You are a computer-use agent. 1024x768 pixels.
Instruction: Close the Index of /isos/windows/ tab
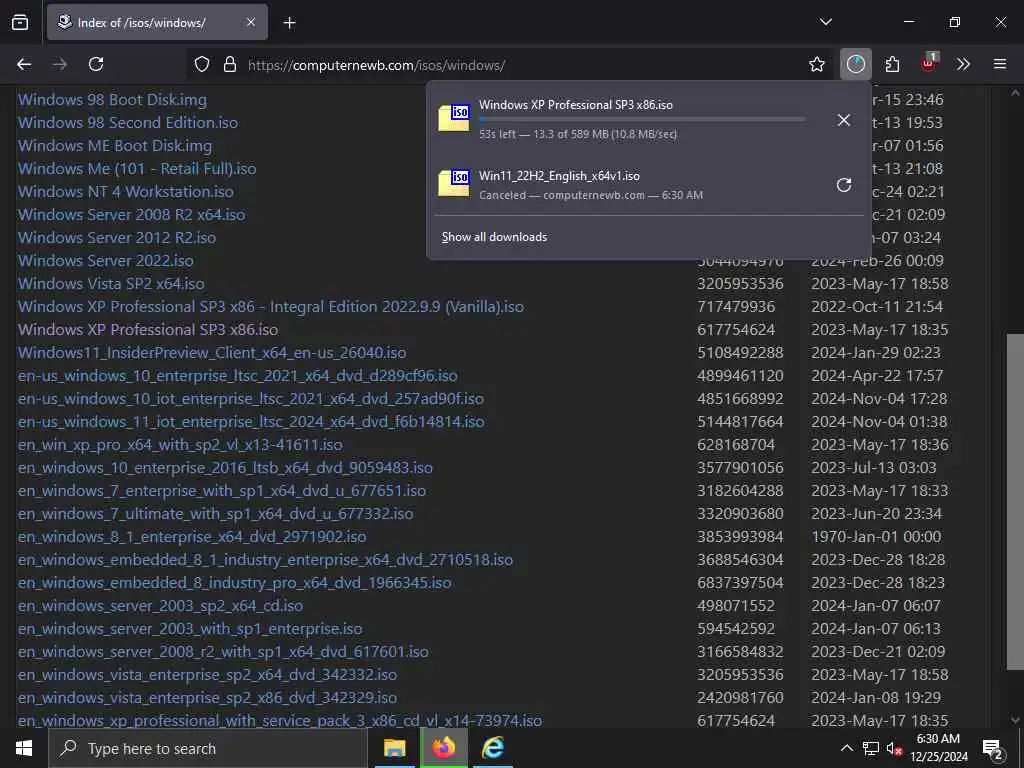(251, 22)
